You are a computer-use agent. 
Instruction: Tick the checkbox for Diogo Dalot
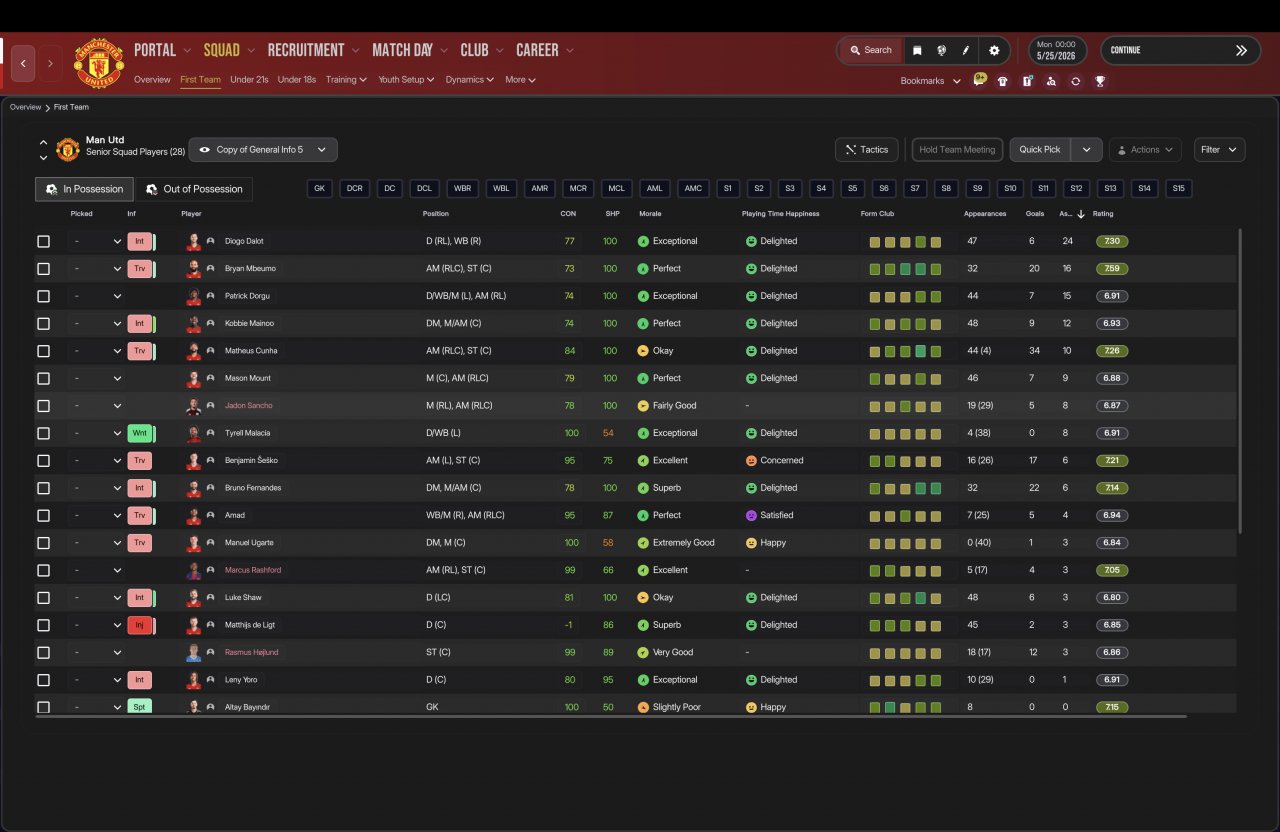tap(43, 241)
